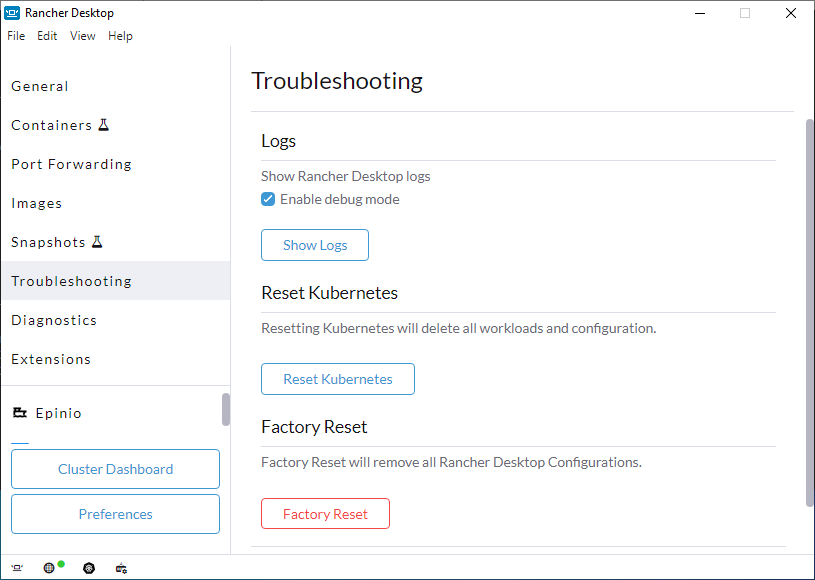Click the Rancher Desktop logo in title bar
Image resolution: width=815 pixels, height=580 pixels.
coord(12,12)
